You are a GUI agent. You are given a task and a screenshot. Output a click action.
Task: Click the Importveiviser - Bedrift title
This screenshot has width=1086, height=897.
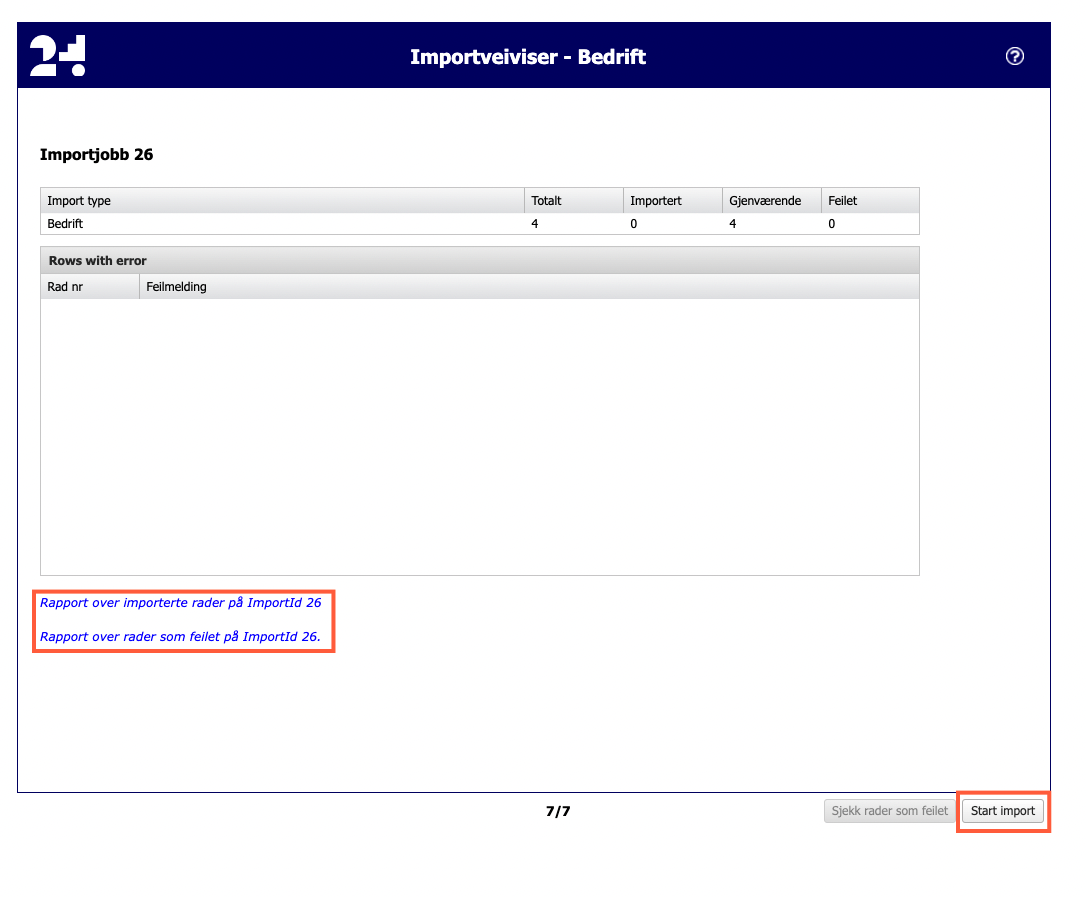pyautogui.click(x=528, y=57)
